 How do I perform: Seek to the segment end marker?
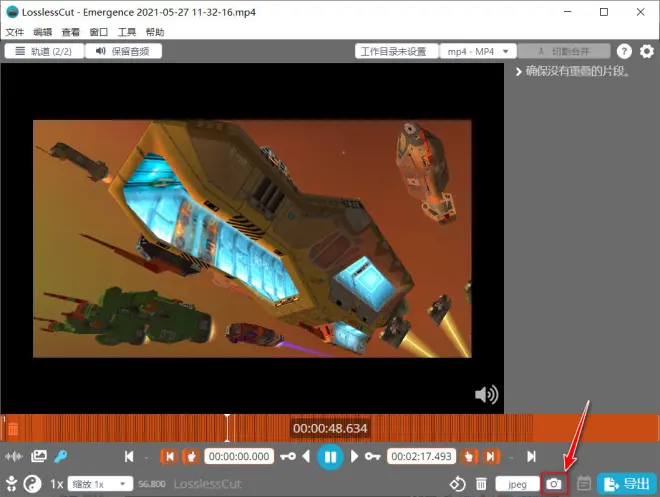click(491, 457)
